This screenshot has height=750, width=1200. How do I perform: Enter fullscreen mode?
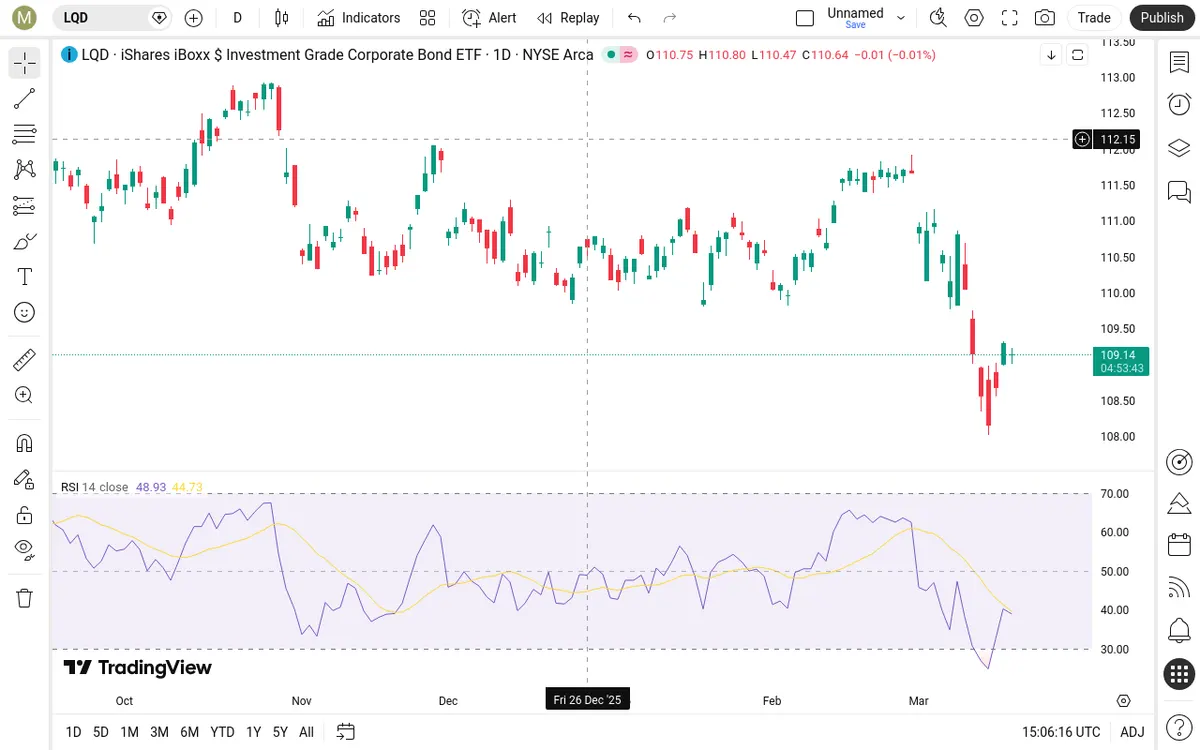(x=1010, y=17)
